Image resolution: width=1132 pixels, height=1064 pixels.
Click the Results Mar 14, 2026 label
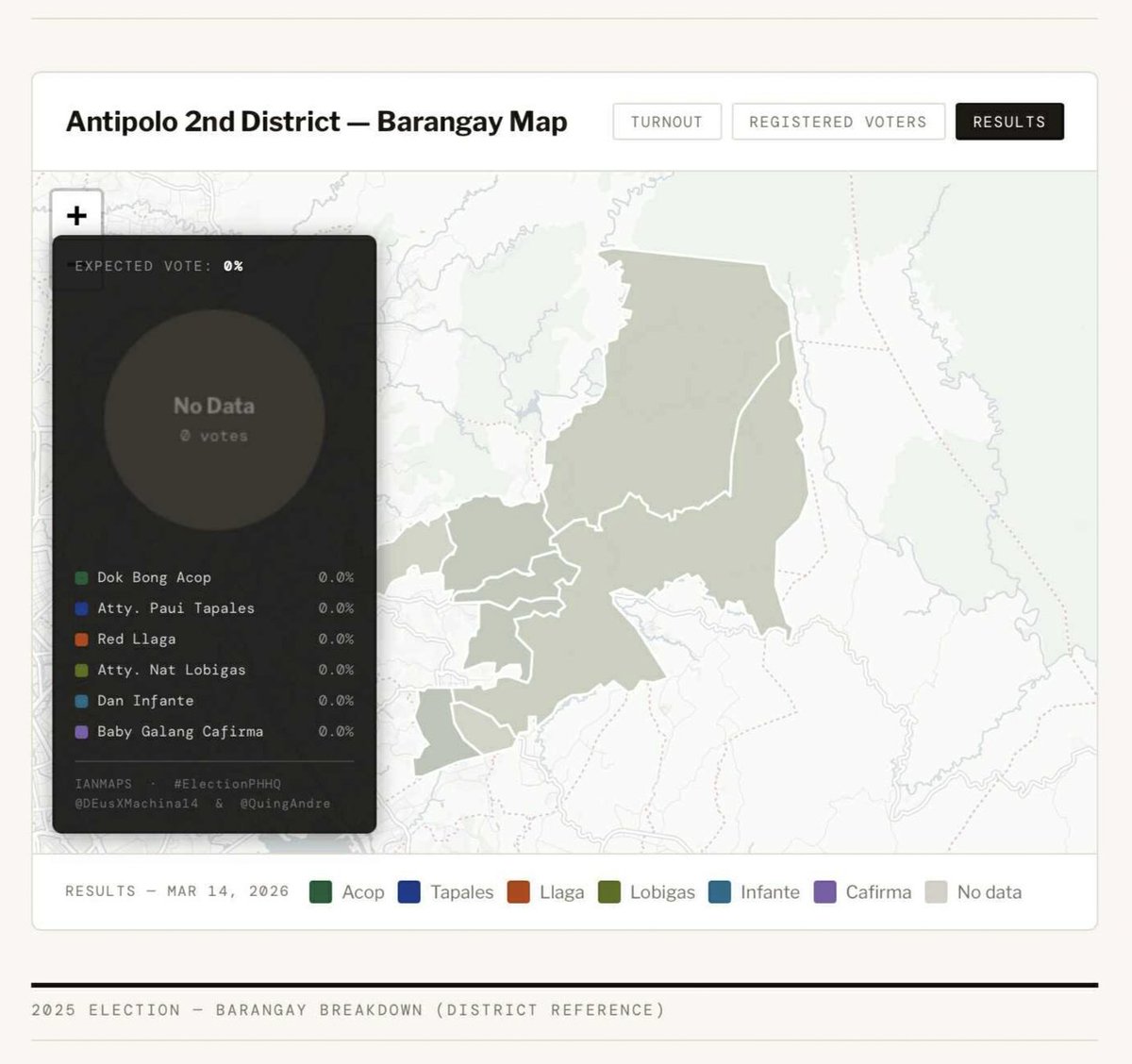tap(177, 891)
